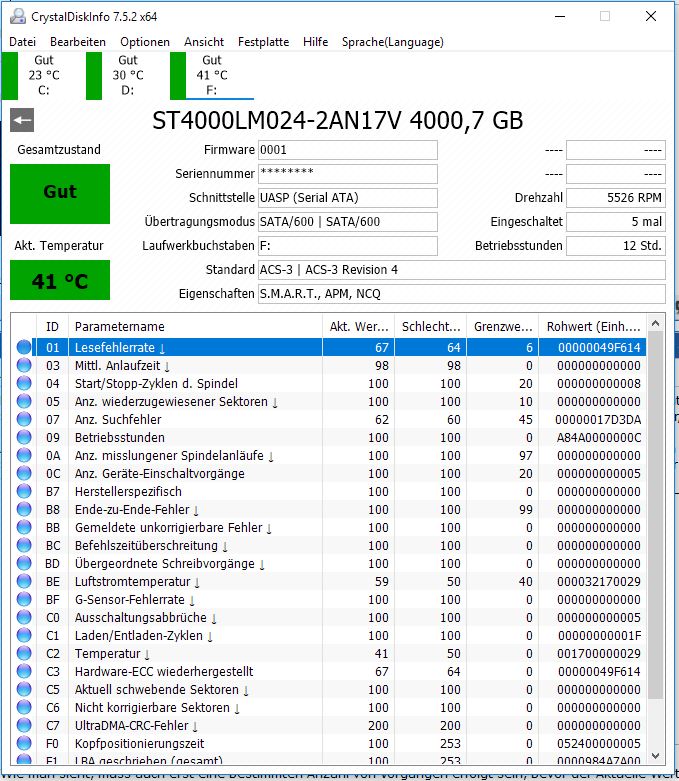Click the Übertragungsmodus field SATA/600
The height and width of the screenshot is (781, 679).
pyautogui.click(x=348, y=222)
